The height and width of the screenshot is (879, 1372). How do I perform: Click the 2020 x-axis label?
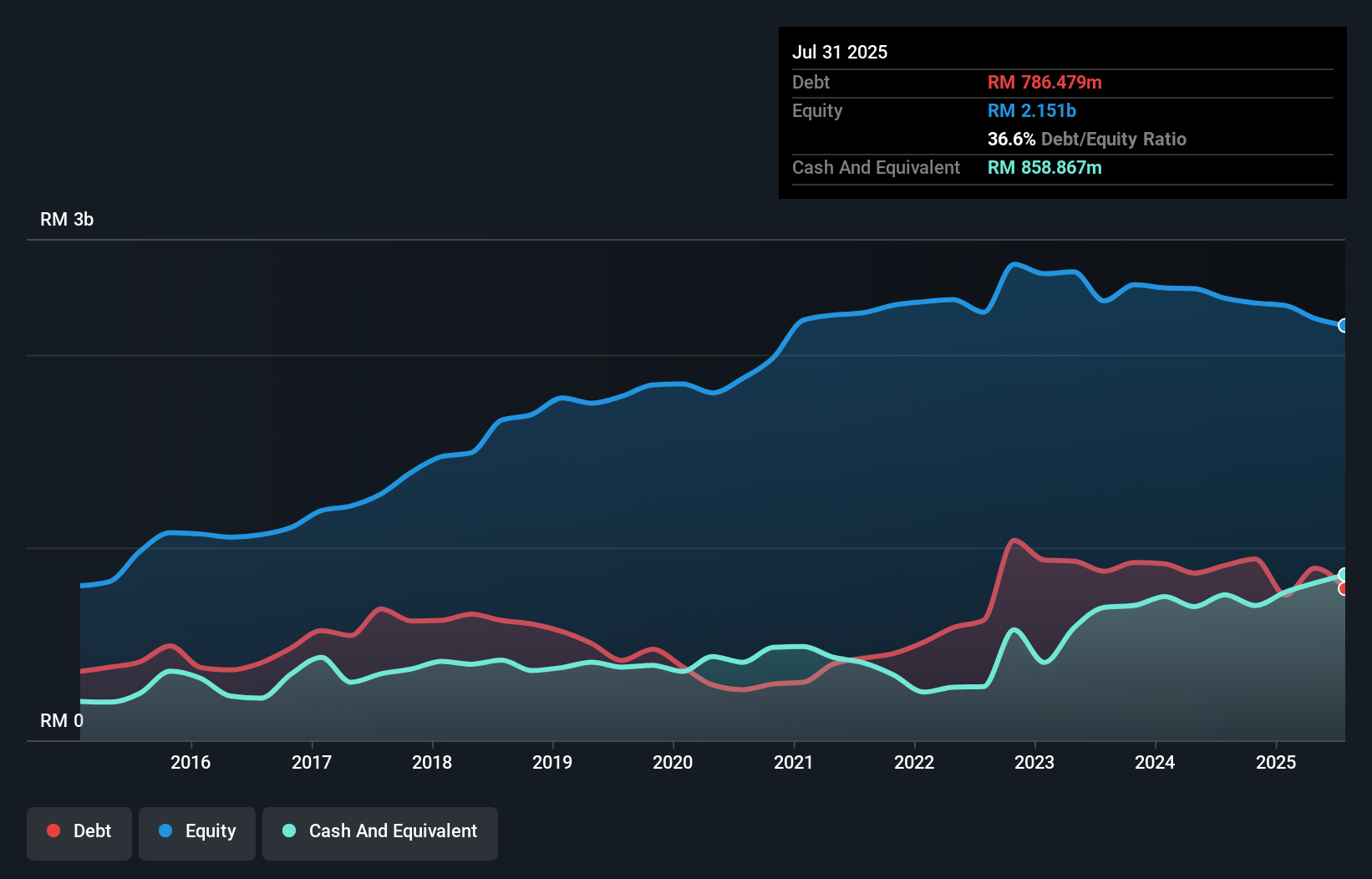[673, 762]
